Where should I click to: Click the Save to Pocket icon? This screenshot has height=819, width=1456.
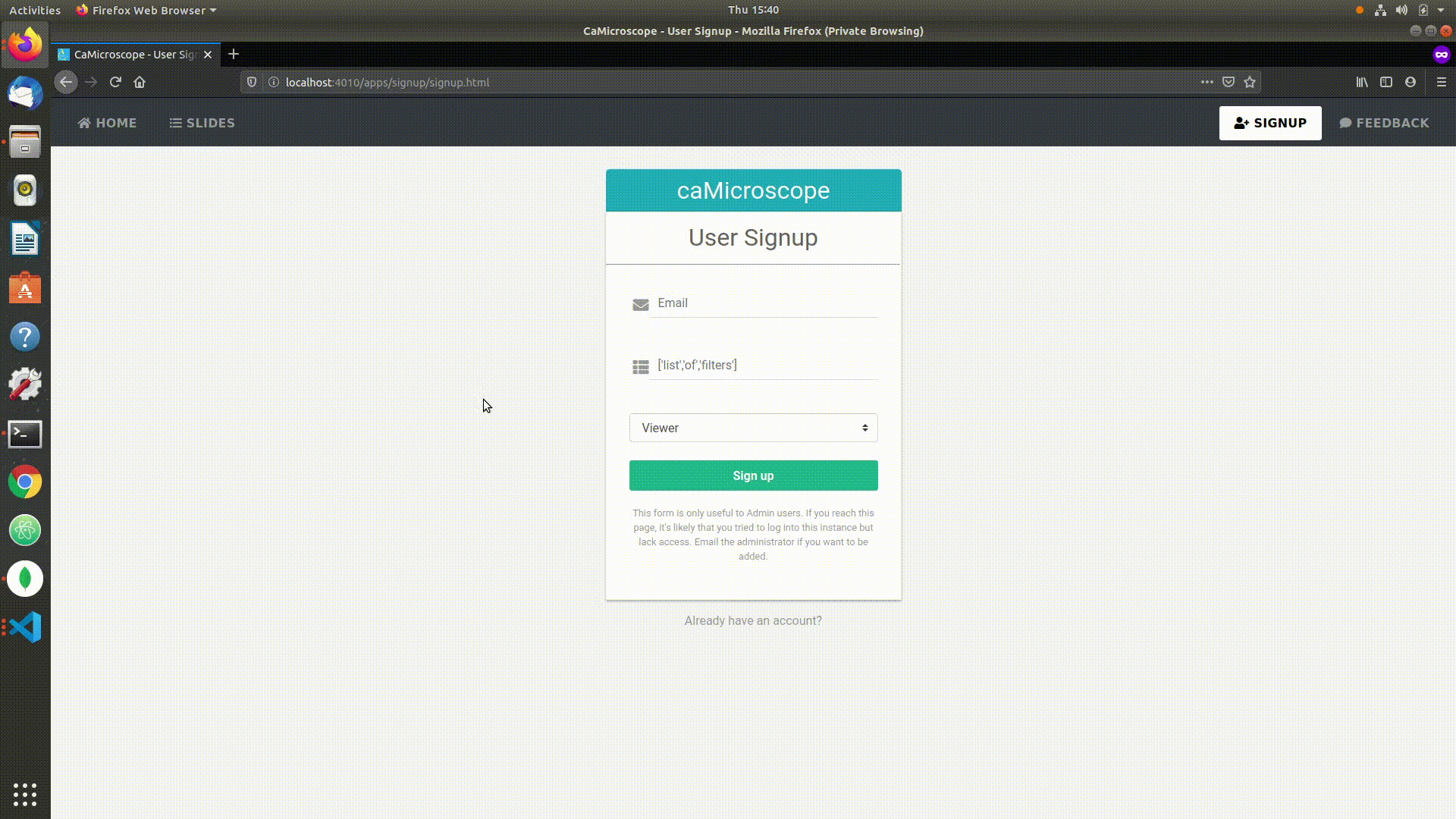(x=1228, y=82)
